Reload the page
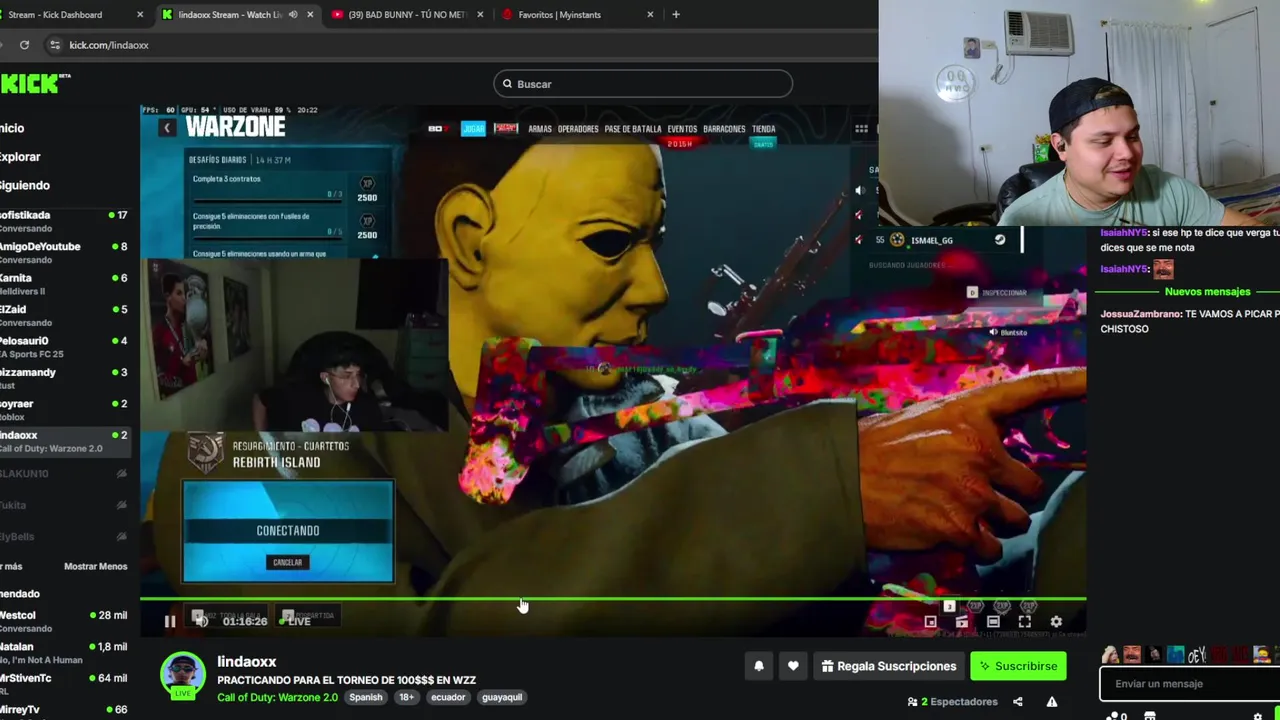Image resolution: width=1280 pixels, height=720 pixels. pyautogui.click(x=24, y=45)
